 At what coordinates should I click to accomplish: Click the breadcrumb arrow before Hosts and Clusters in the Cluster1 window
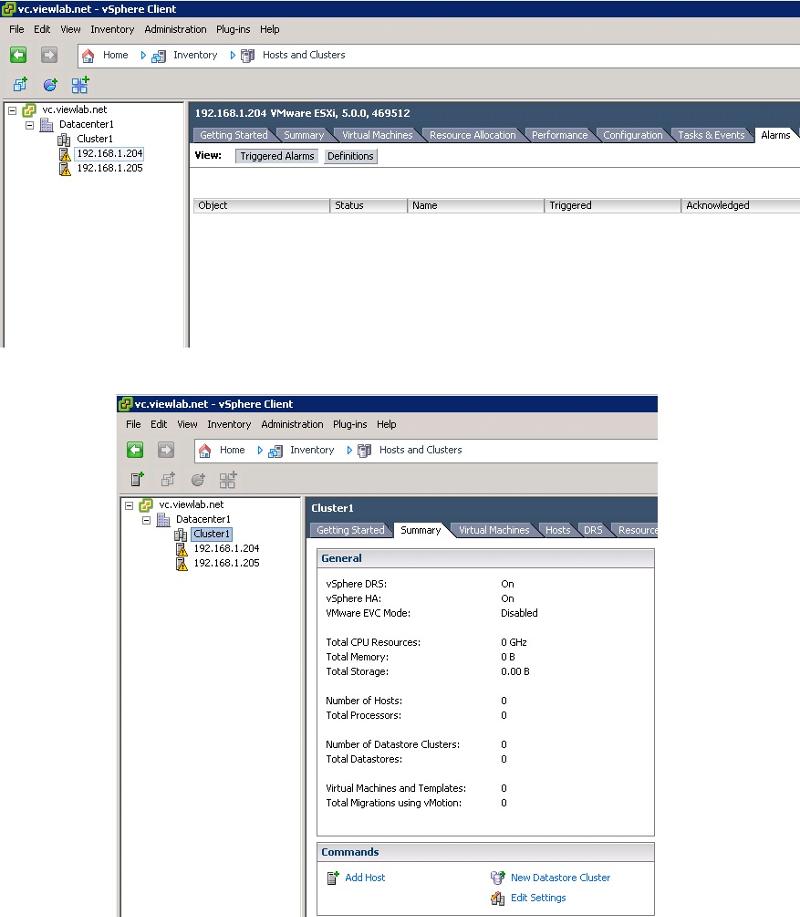tap(349, 450)
